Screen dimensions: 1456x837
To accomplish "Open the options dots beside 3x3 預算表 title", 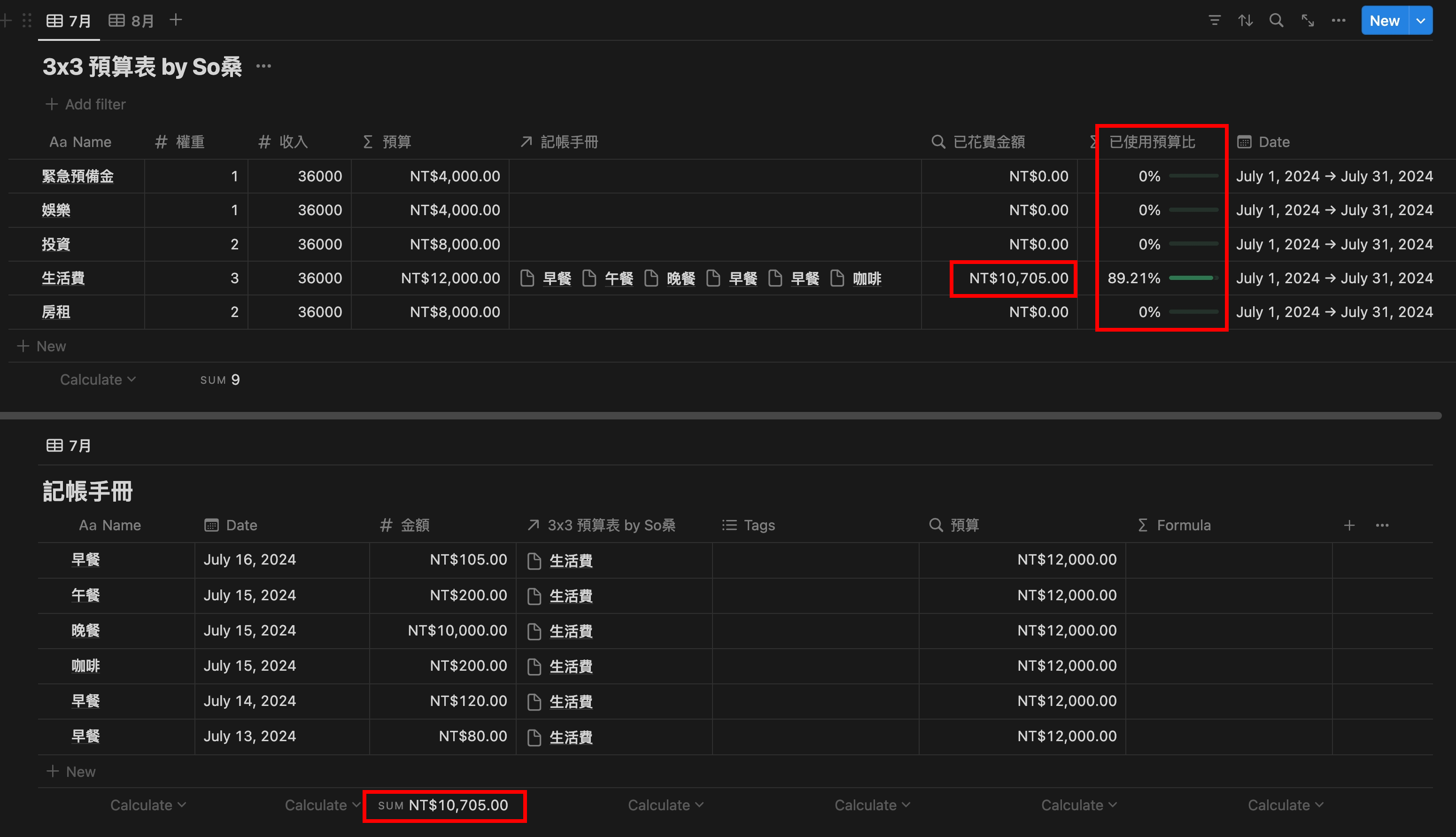I will [264, 66].
